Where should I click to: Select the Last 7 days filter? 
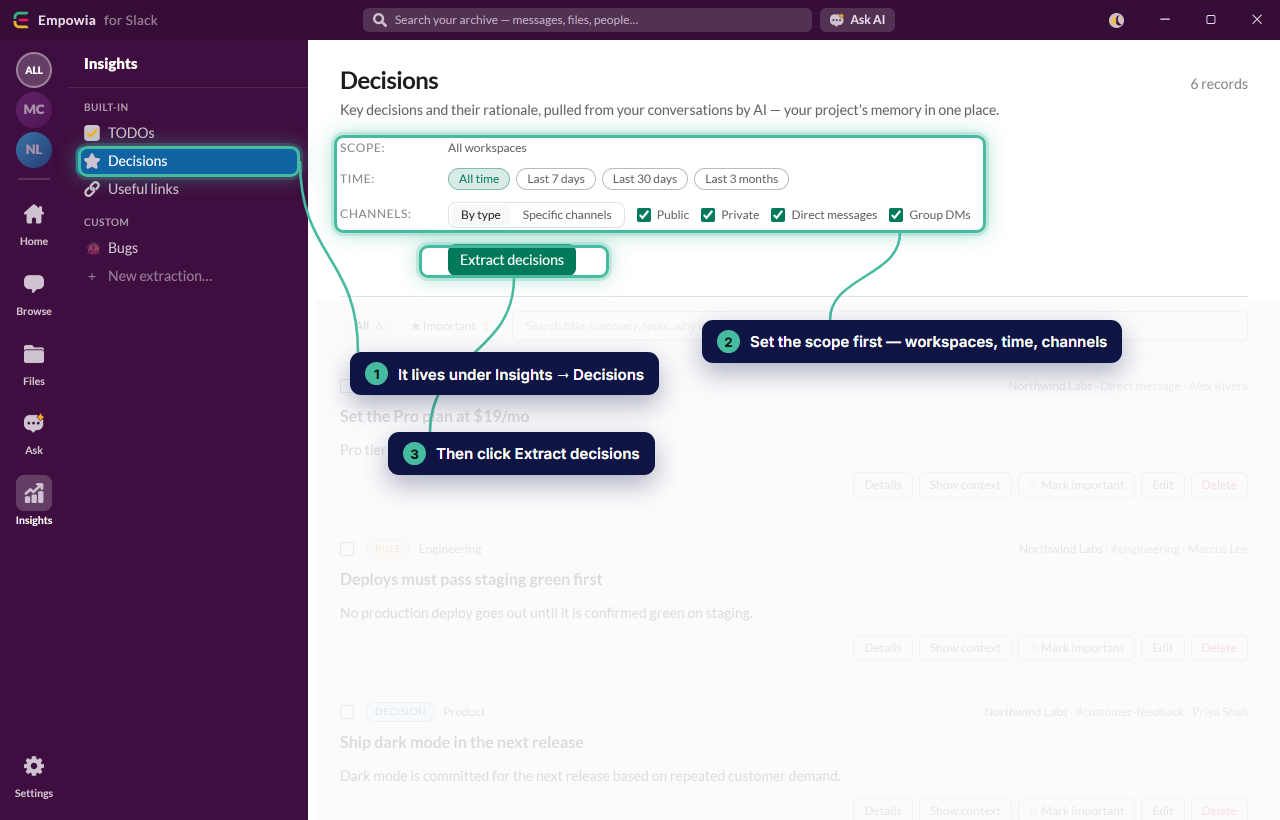tap(556, 179)
